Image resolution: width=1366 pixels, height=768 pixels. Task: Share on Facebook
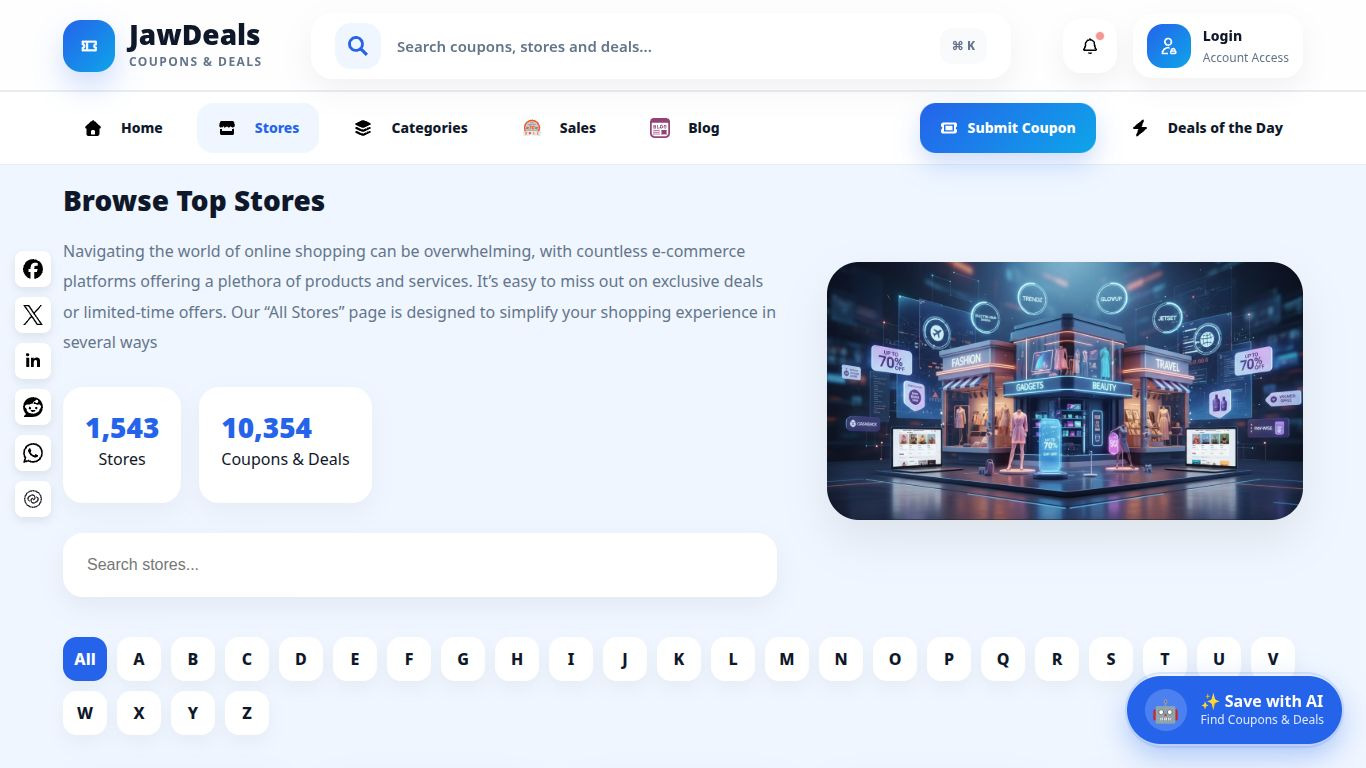(33, 269)
